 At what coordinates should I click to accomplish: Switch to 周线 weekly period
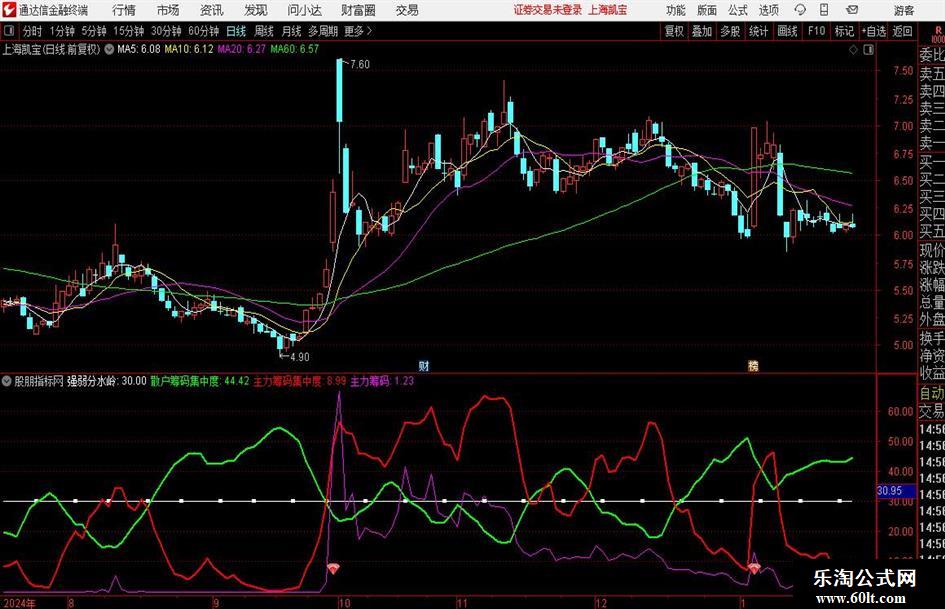[x=263, y=31]
